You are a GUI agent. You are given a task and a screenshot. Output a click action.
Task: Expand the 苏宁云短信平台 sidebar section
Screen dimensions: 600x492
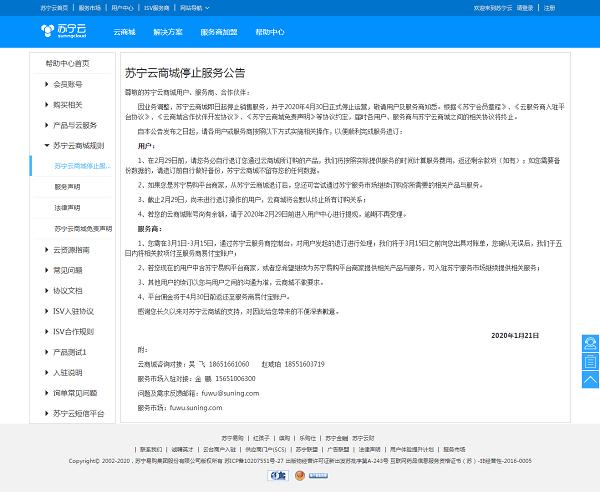pos(74,413)
